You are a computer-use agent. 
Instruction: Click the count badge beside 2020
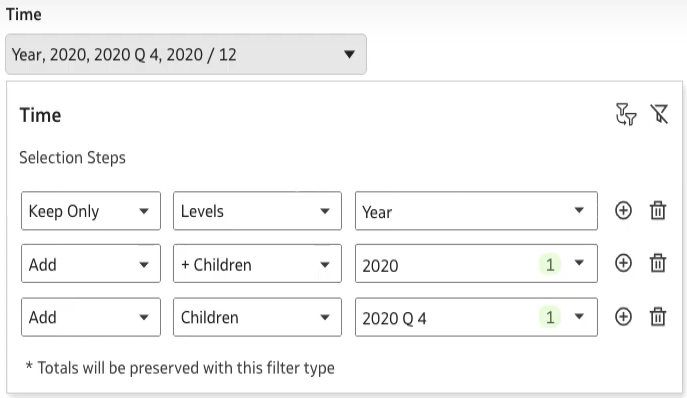point(550,264)
